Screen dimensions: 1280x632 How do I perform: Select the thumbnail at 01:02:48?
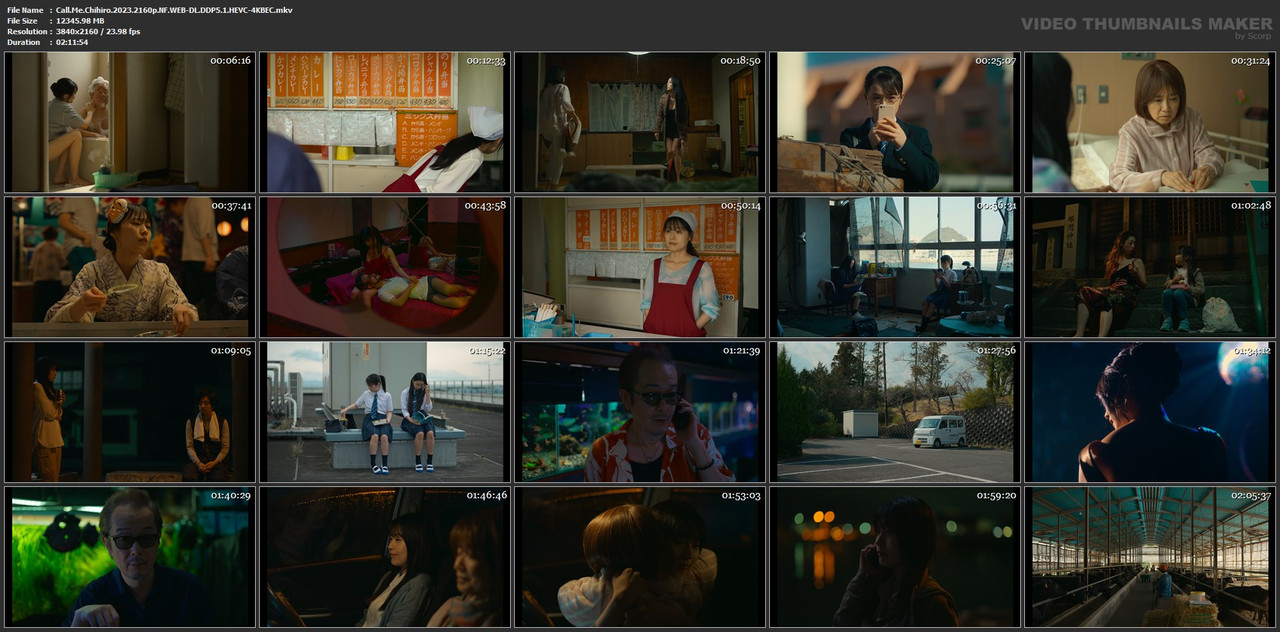tap(1150, 267)
